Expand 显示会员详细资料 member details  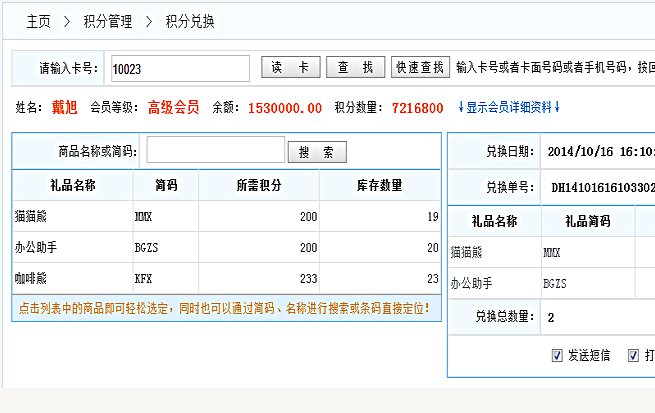coord(509,107)
